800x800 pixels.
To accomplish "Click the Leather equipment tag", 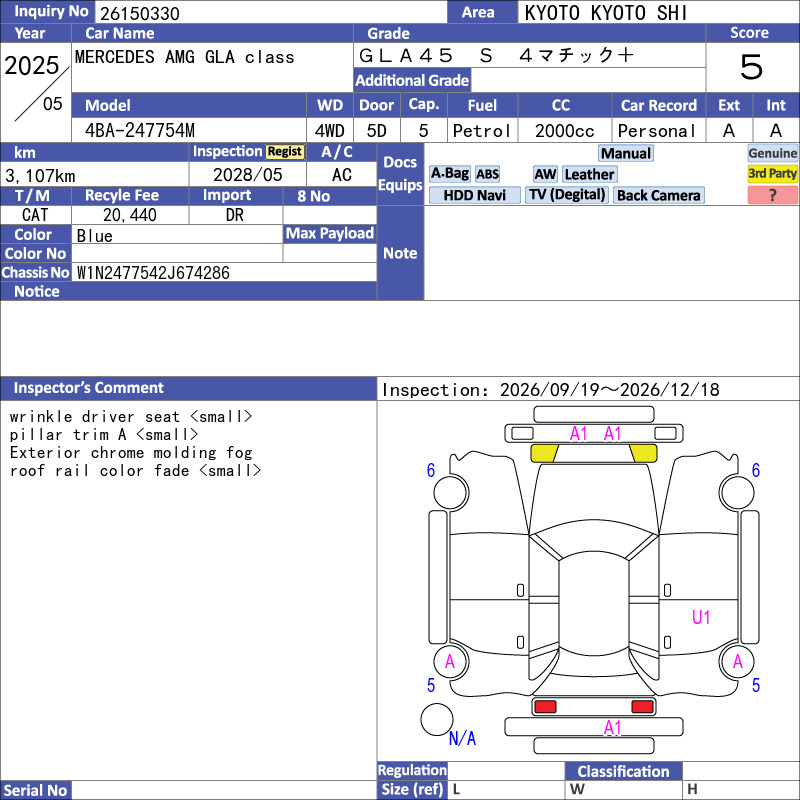I will pyautogui.click(x=589, y=174).
